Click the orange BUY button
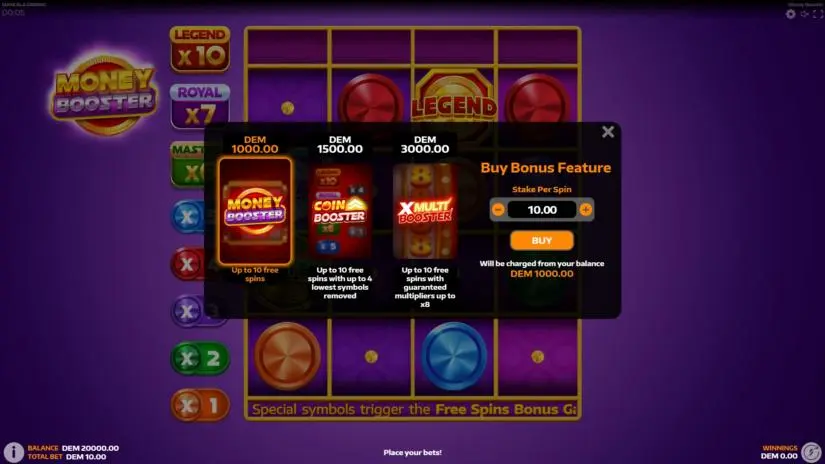Screen dimensions: 825x464 [x=541, y=240]
